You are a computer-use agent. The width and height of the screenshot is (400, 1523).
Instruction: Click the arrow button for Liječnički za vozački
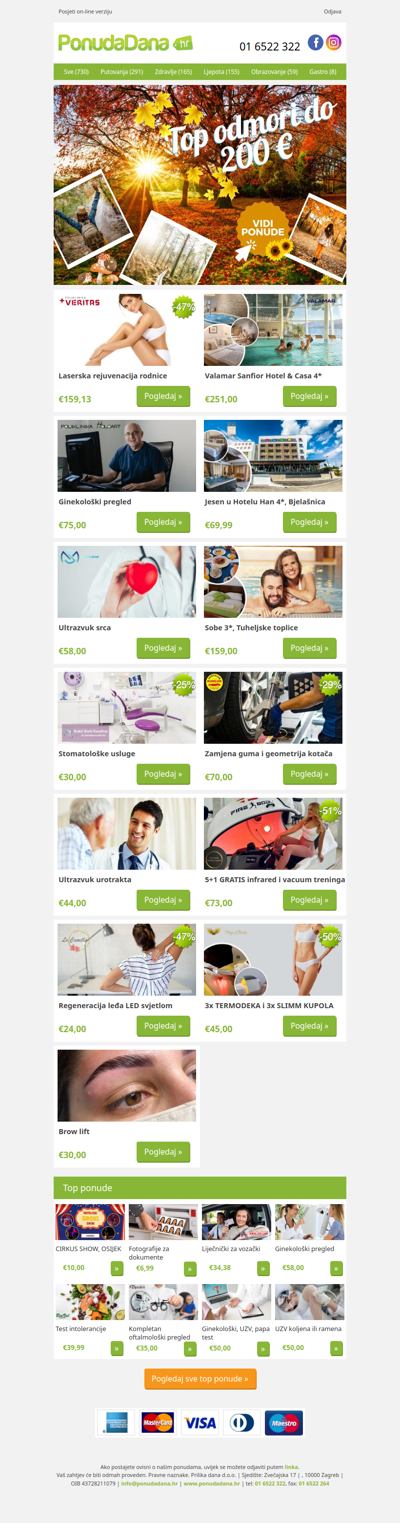click(263, 1268)
